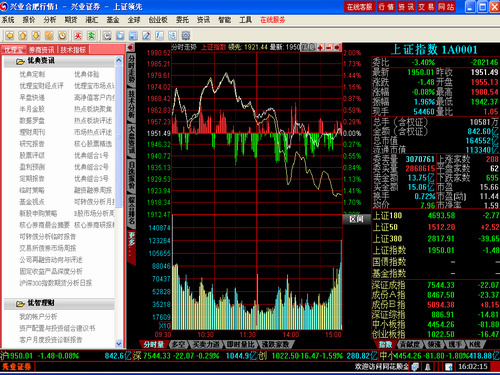Click the red right arrow chart icon
The image size is (500, 375).
(338, 47)
